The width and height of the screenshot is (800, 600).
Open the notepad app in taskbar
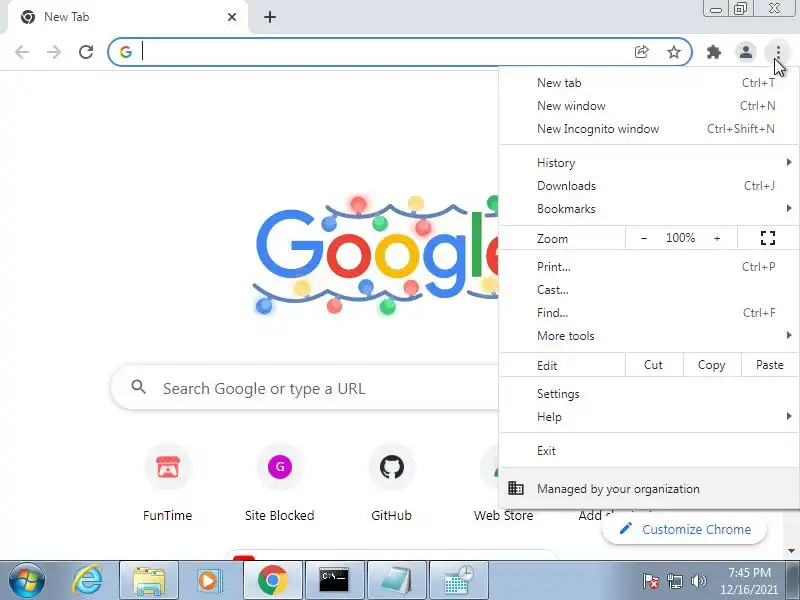click(x=396, y=581)
